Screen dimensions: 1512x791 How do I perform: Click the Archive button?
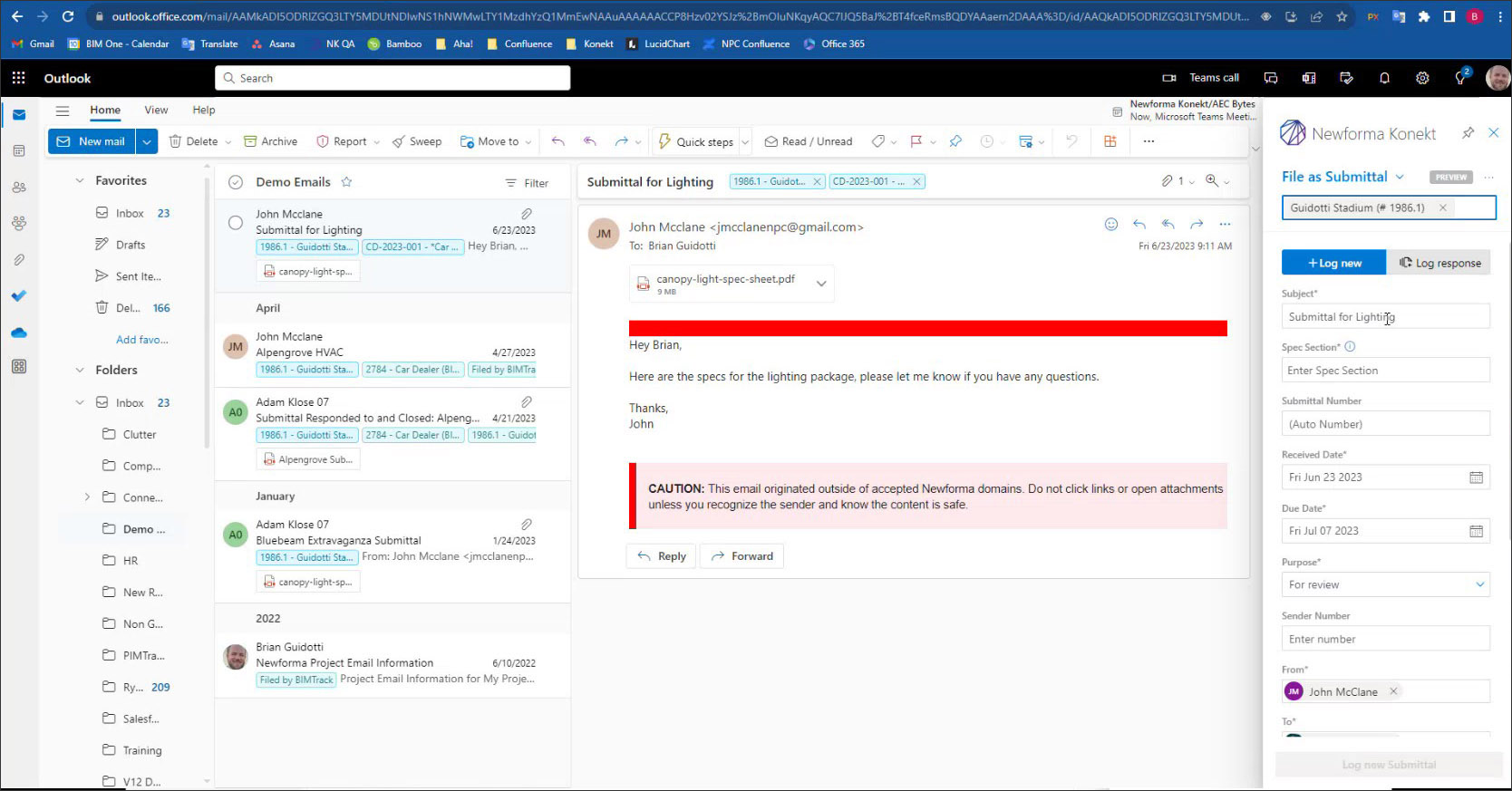click(270, 141)
